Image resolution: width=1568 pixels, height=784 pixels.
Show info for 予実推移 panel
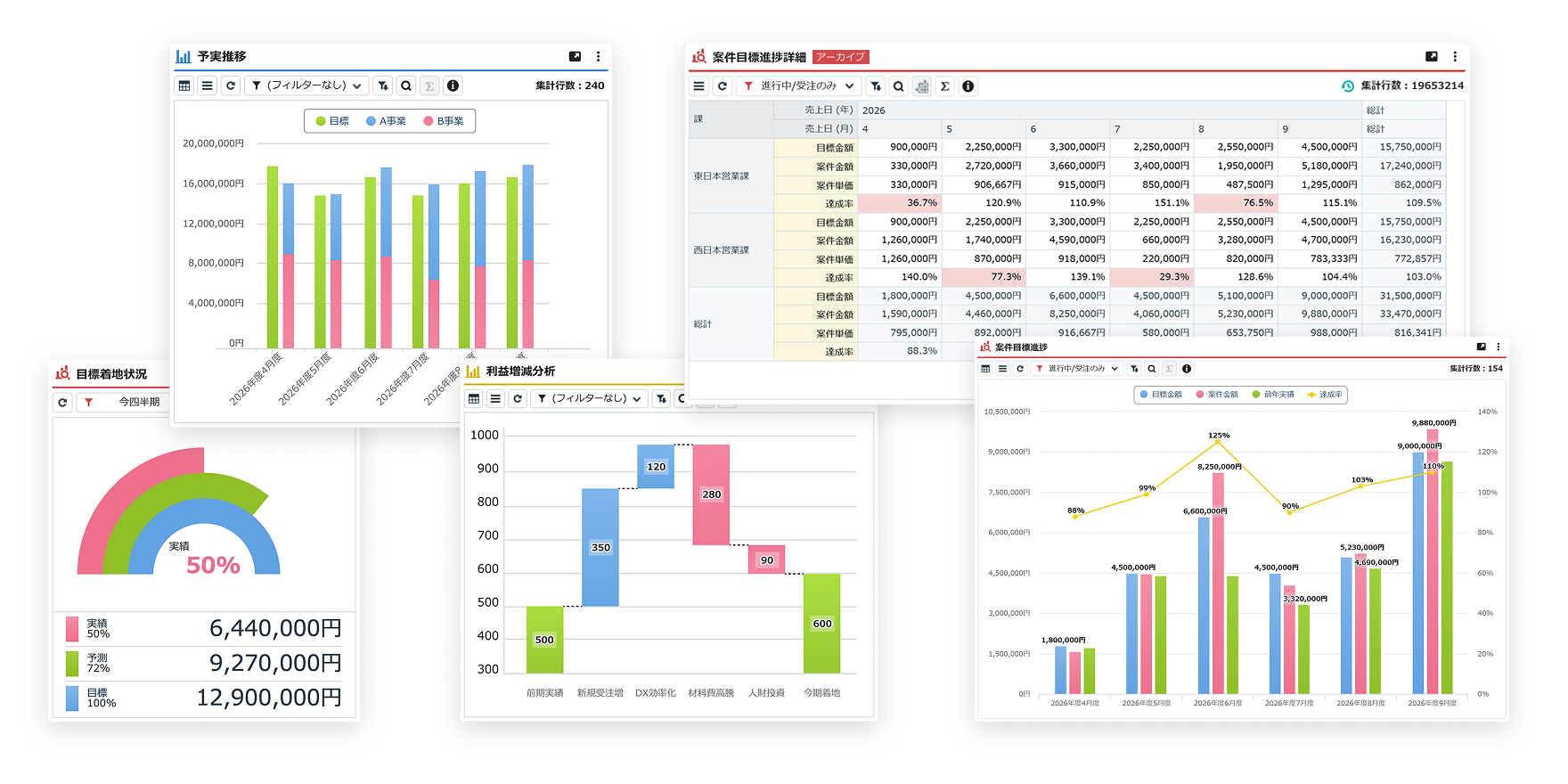point(453,86)
